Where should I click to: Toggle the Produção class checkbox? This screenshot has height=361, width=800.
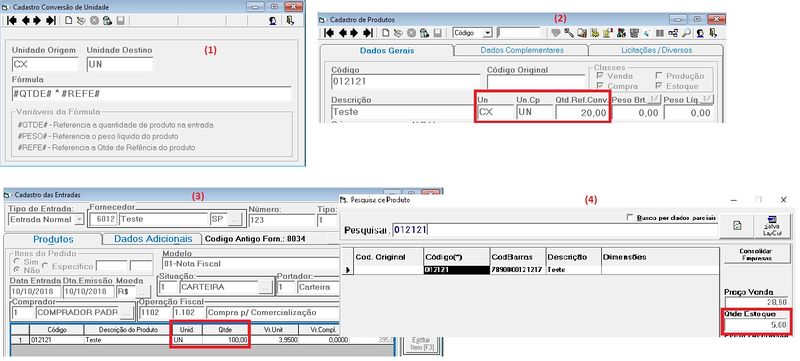pos(659,75)
